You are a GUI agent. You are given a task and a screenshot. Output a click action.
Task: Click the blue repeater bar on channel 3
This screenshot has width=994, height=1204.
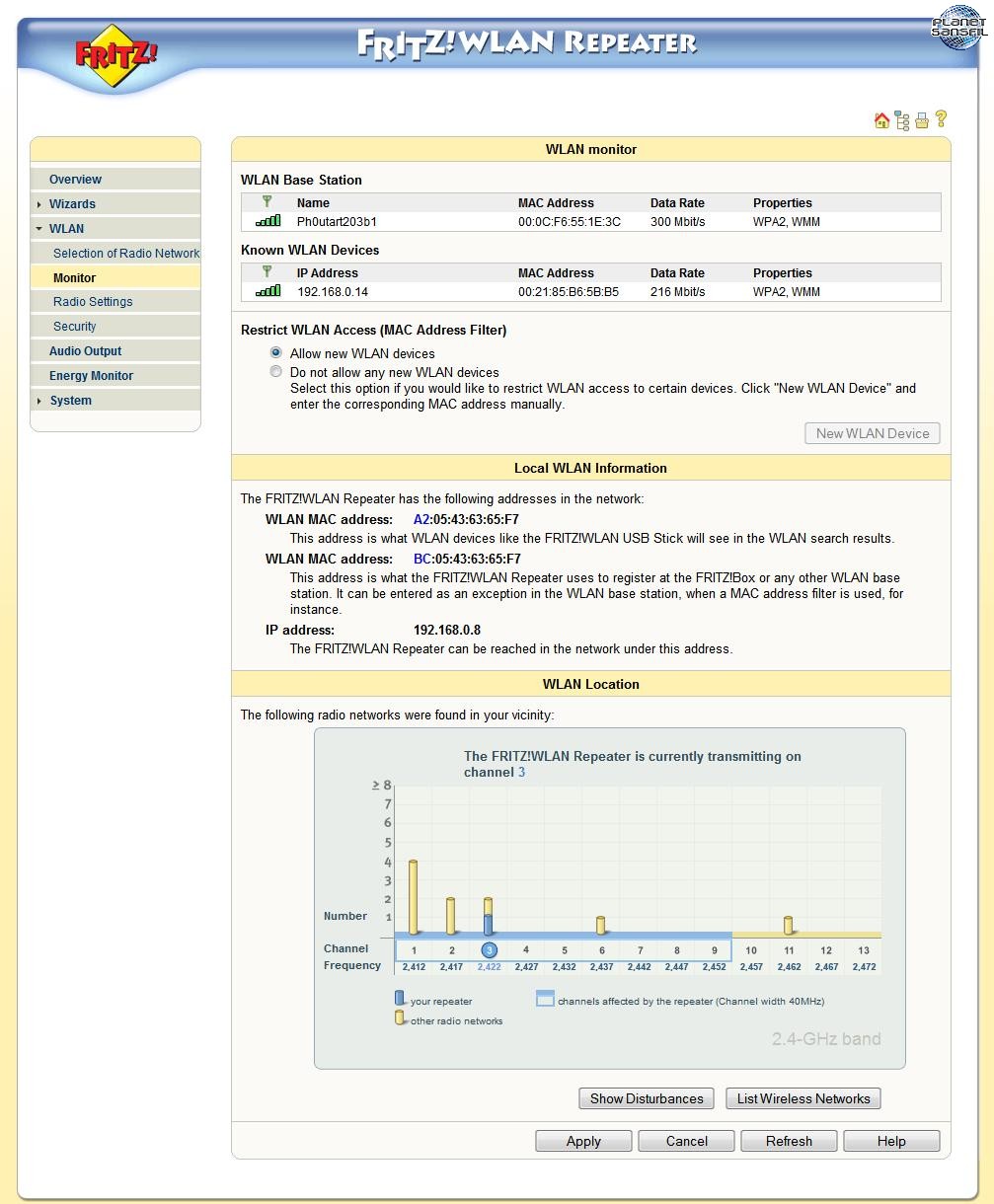pyautogui.click(x=488, y=925)
